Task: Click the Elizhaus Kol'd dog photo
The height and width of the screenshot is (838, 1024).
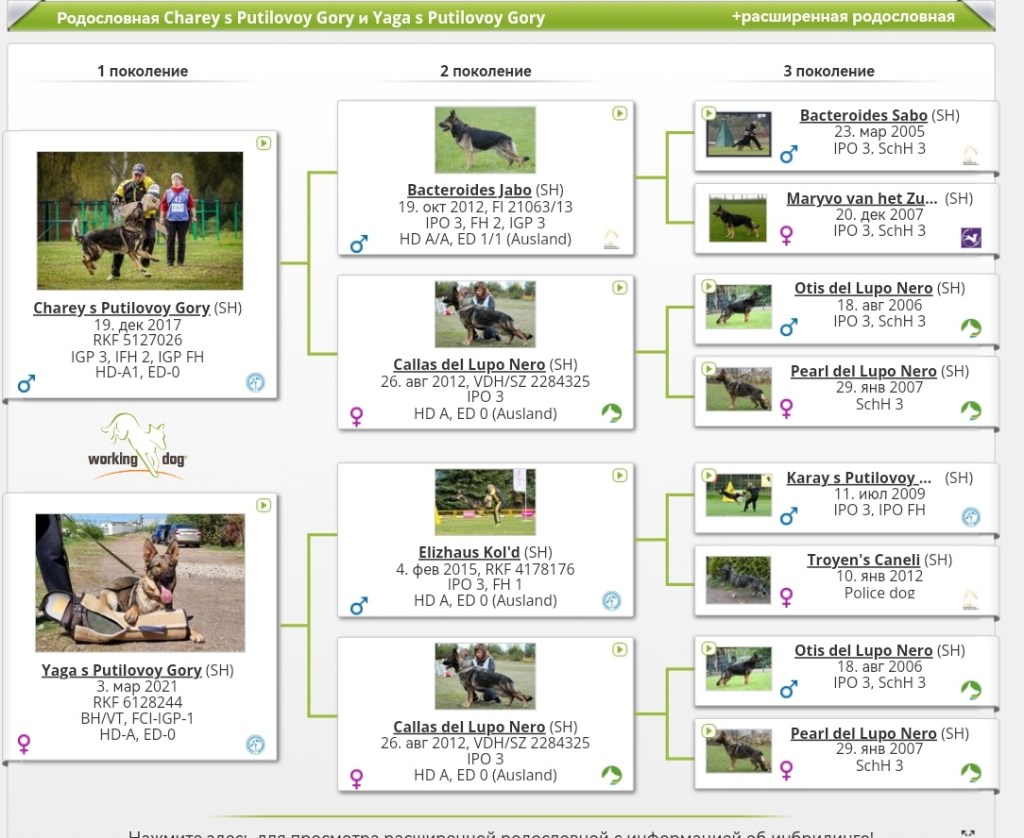Action: click(x=485, y=502)
